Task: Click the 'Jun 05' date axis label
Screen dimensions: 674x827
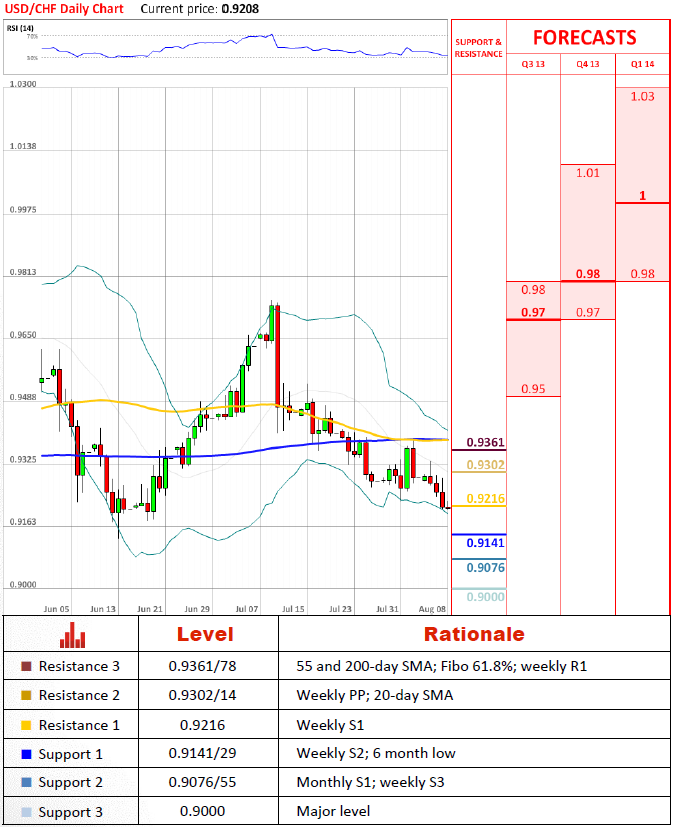Action: coord(56,609)
